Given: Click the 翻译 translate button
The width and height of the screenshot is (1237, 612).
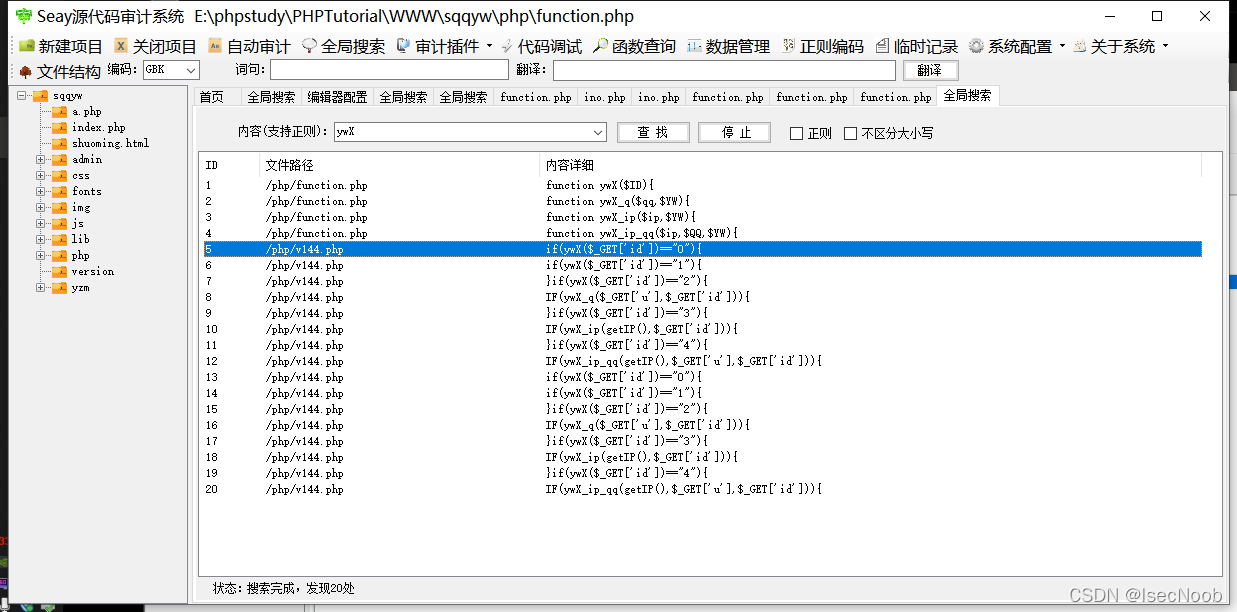Looking at the screenshot, I should point(930,70).
